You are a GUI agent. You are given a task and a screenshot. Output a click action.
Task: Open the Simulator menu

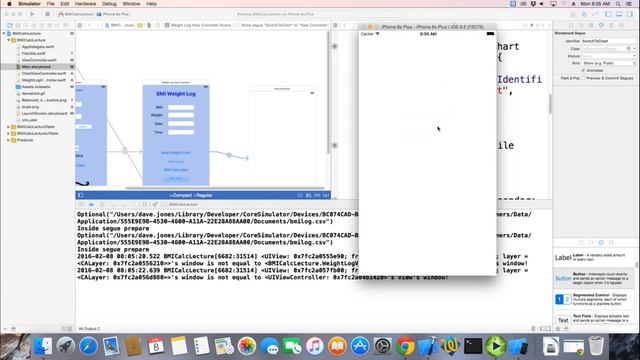[x=29, y=4]
